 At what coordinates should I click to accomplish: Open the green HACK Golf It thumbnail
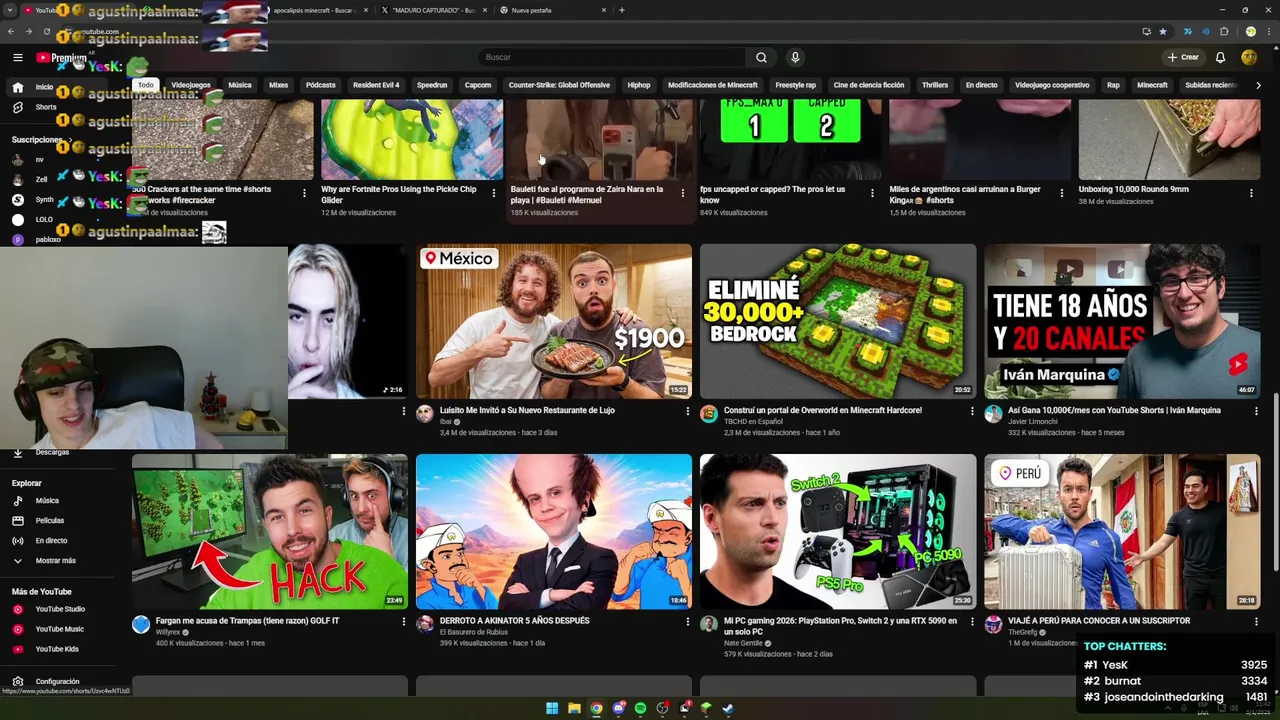pos(270,531)
